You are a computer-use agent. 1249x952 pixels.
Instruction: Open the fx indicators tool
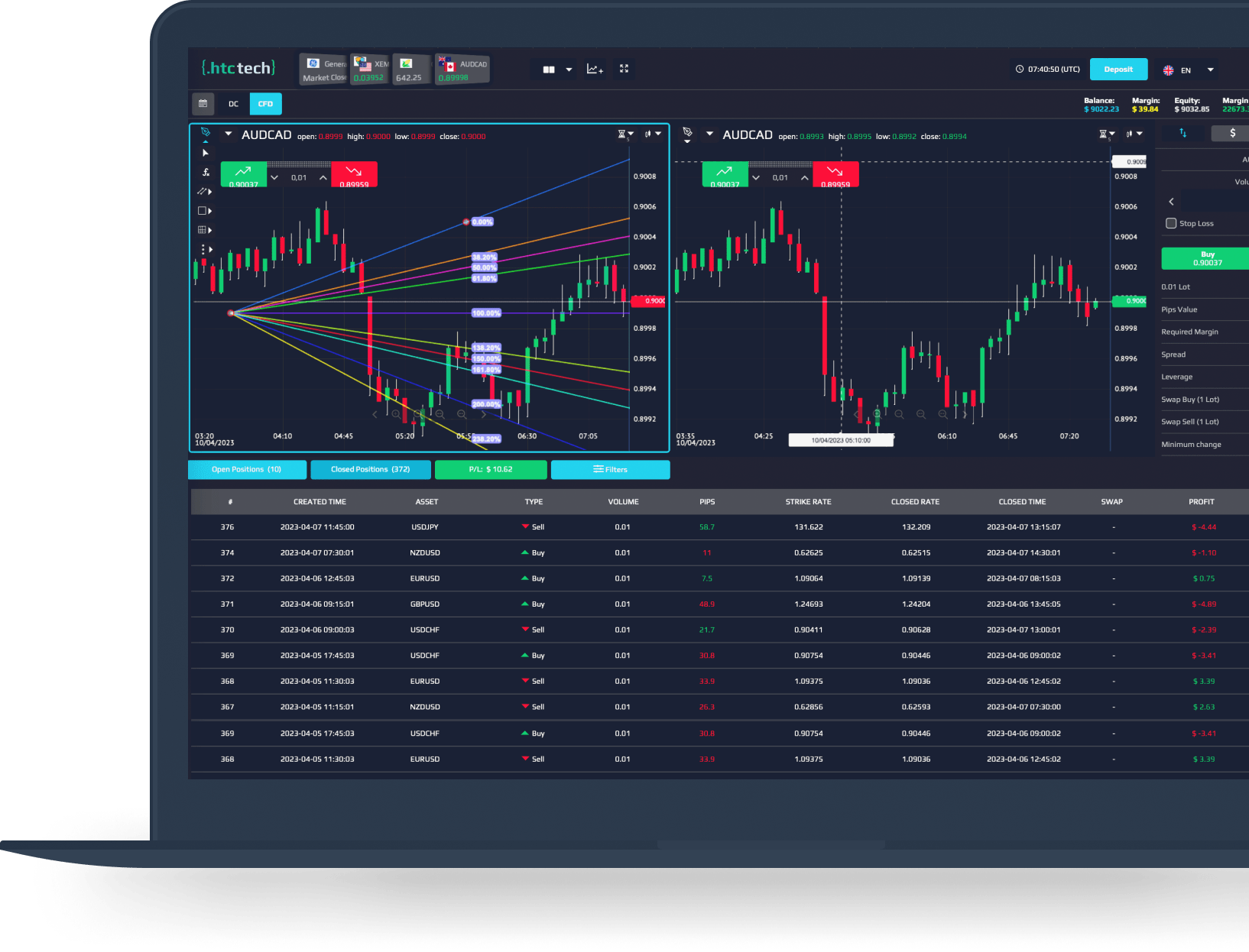point(205,172)
